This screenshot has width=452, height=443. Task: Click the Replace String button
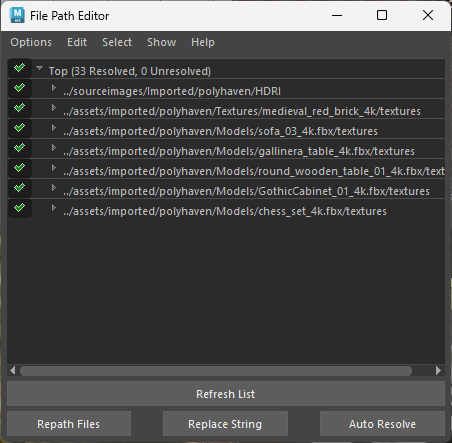(x=225, y=424)
